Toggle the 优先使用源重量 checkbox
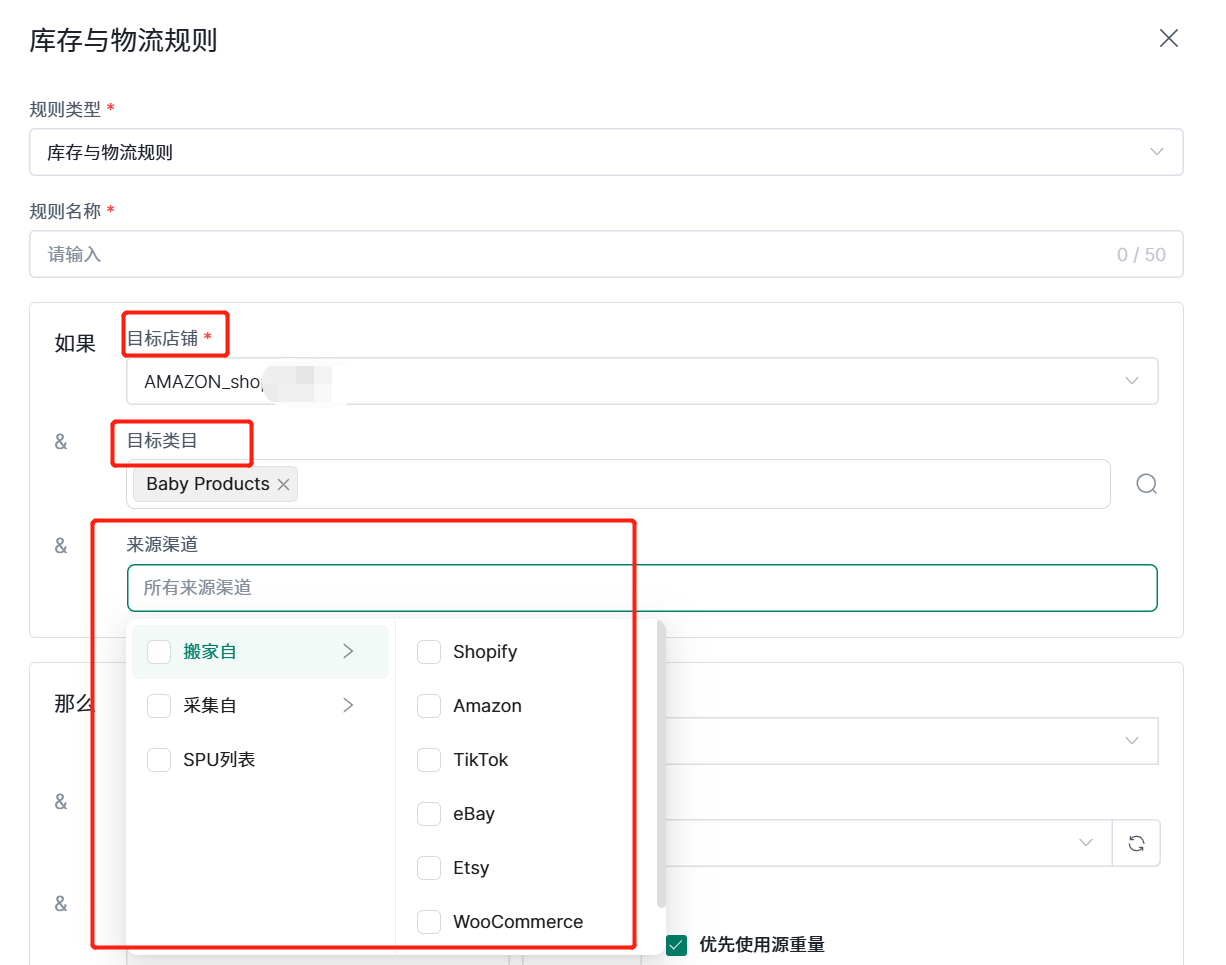Viewport: 1226px width, 965px height. coord(677,945)
